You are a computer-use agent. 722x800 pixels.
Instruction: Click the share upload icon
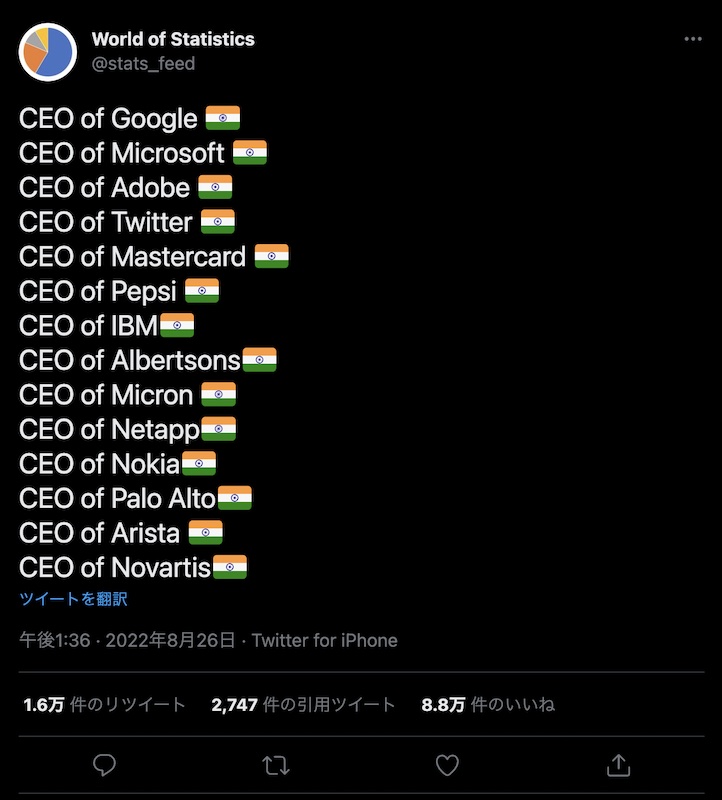point(618,765)
